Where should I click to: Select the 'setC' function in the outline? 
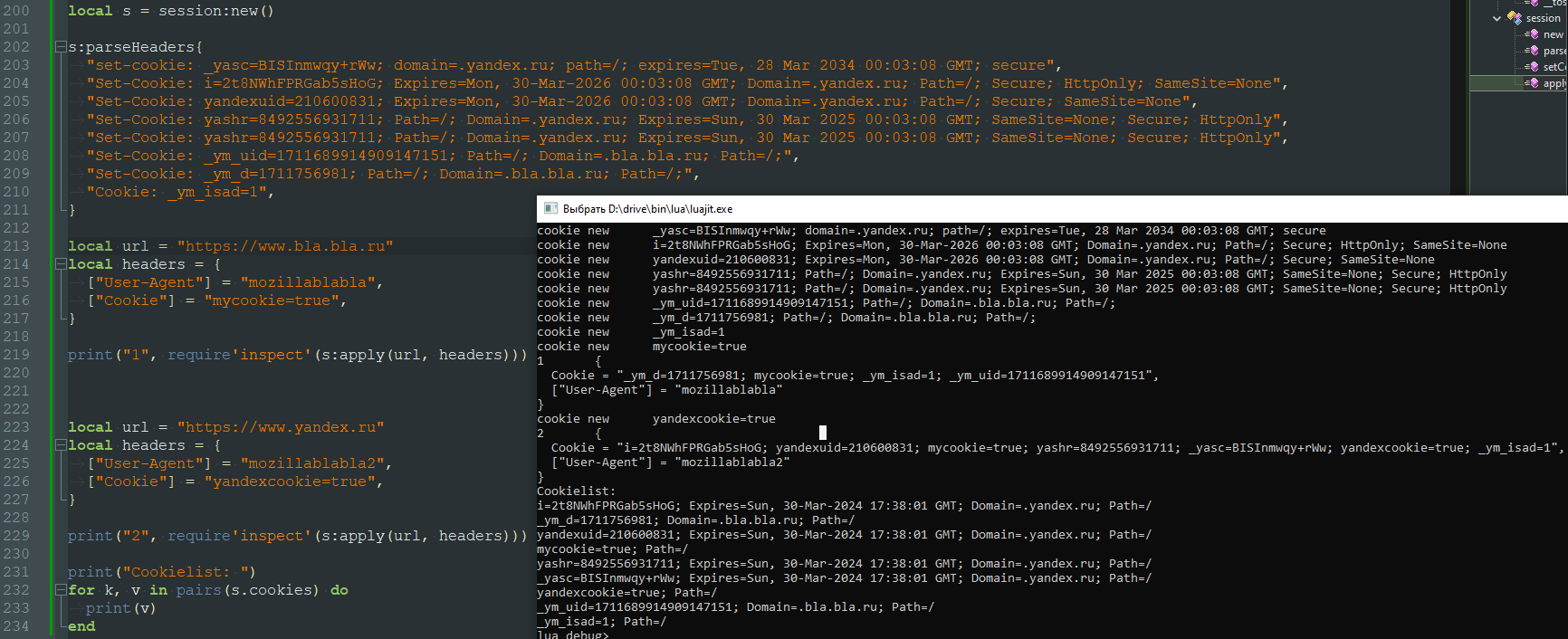1554,67
